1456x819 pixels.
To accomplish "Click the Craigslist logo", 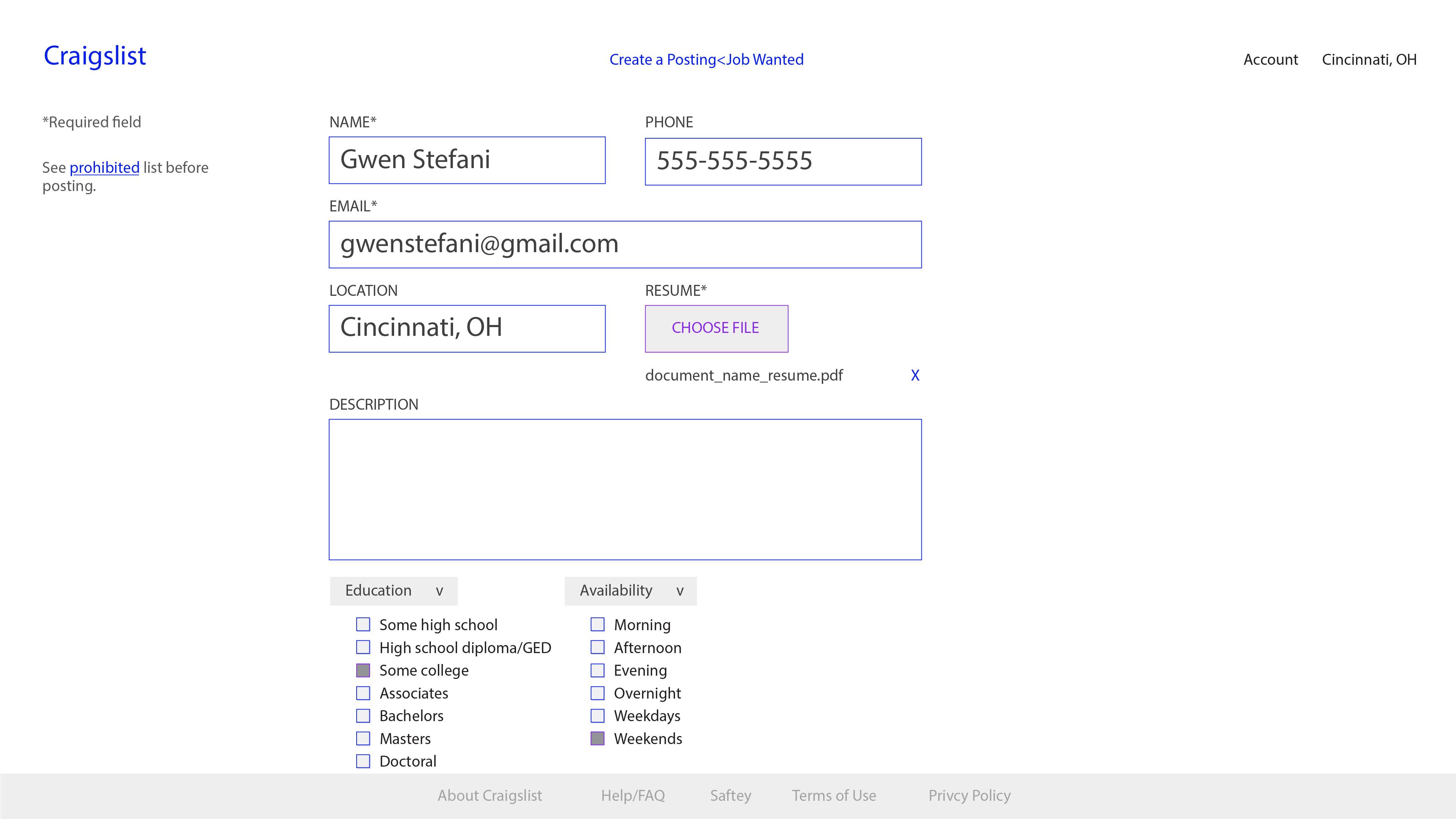I will pyautogui.click(x=95, y=56).
